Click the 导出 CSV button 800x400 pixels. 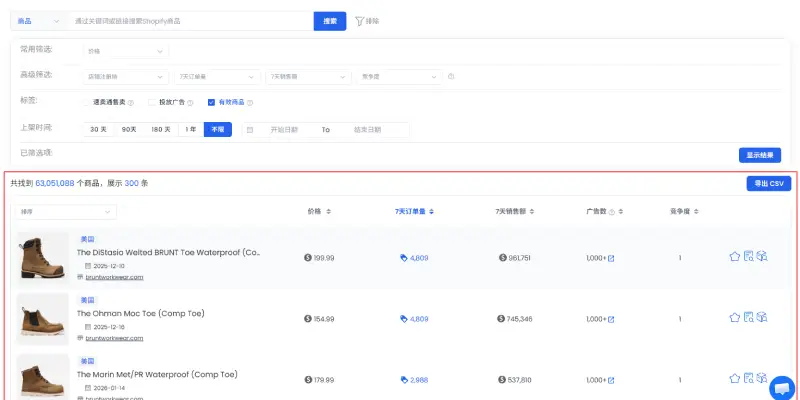coord(769,184)
